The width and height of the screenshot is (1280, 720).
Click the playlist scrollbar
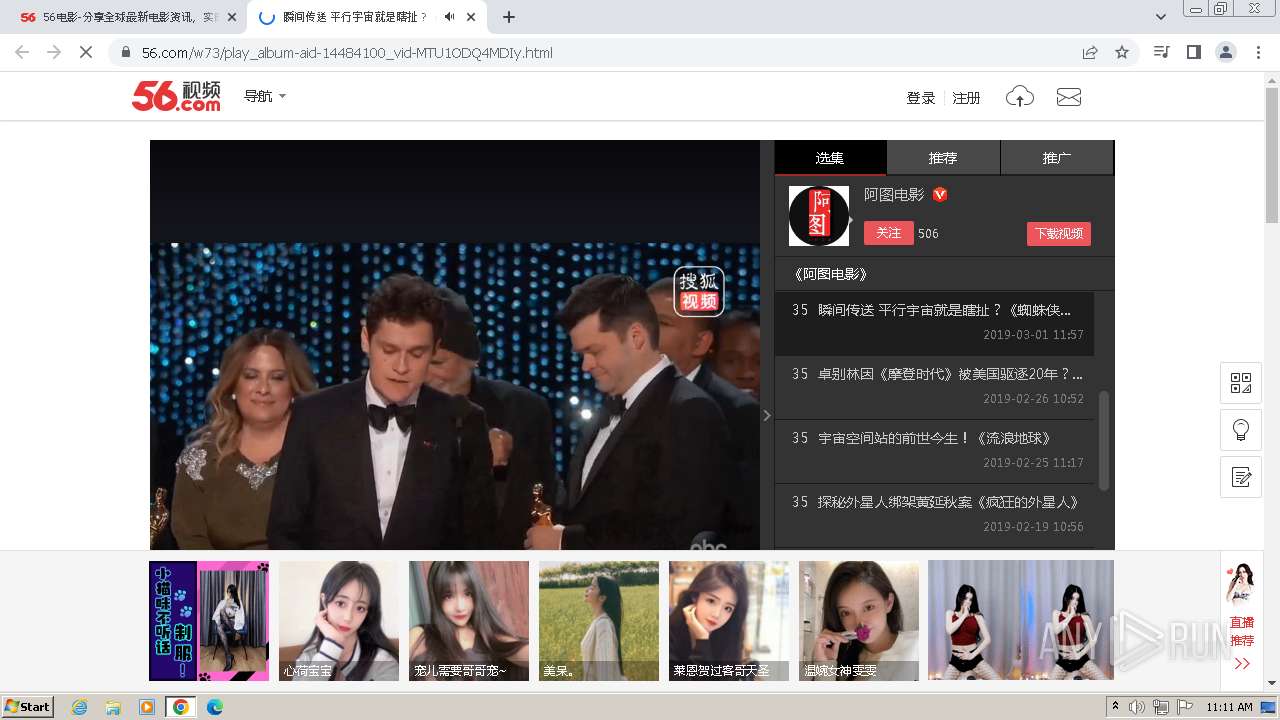[1104, 440]
